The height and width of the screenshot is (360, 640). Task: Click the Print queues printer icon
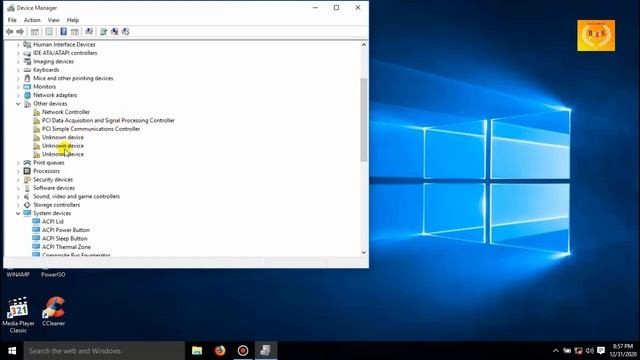pyautogui.click(x=27, y=162)
